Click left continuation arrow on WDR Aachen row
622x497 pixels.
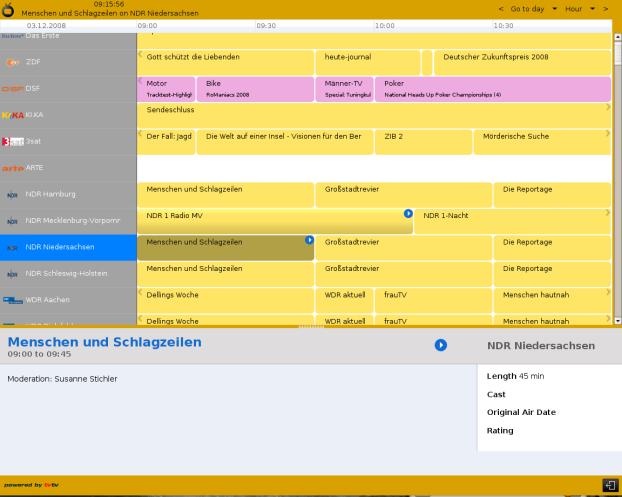click(140, 292)
